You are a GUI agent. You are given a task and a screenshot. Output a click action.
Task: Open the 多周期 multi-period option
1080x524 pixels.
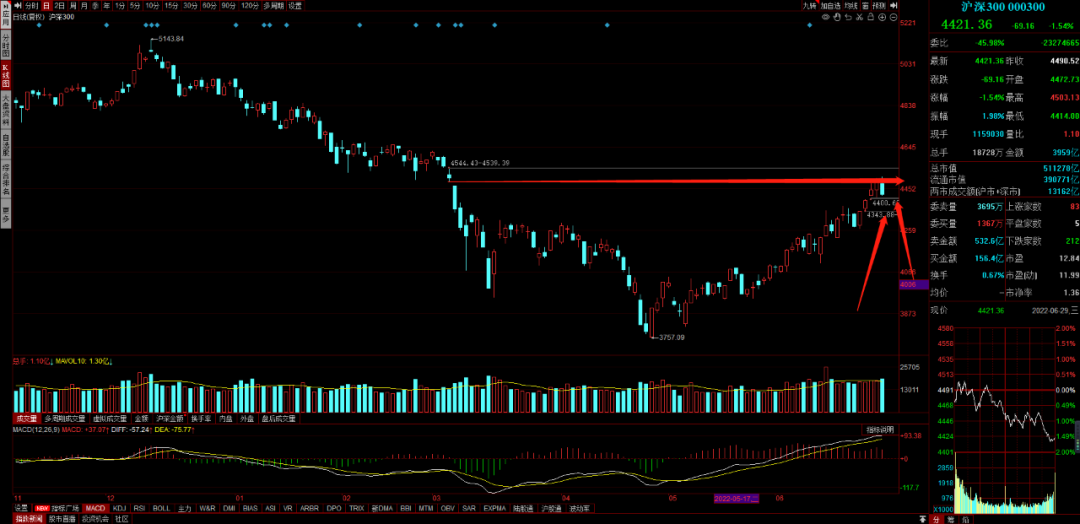pos(273,5)
